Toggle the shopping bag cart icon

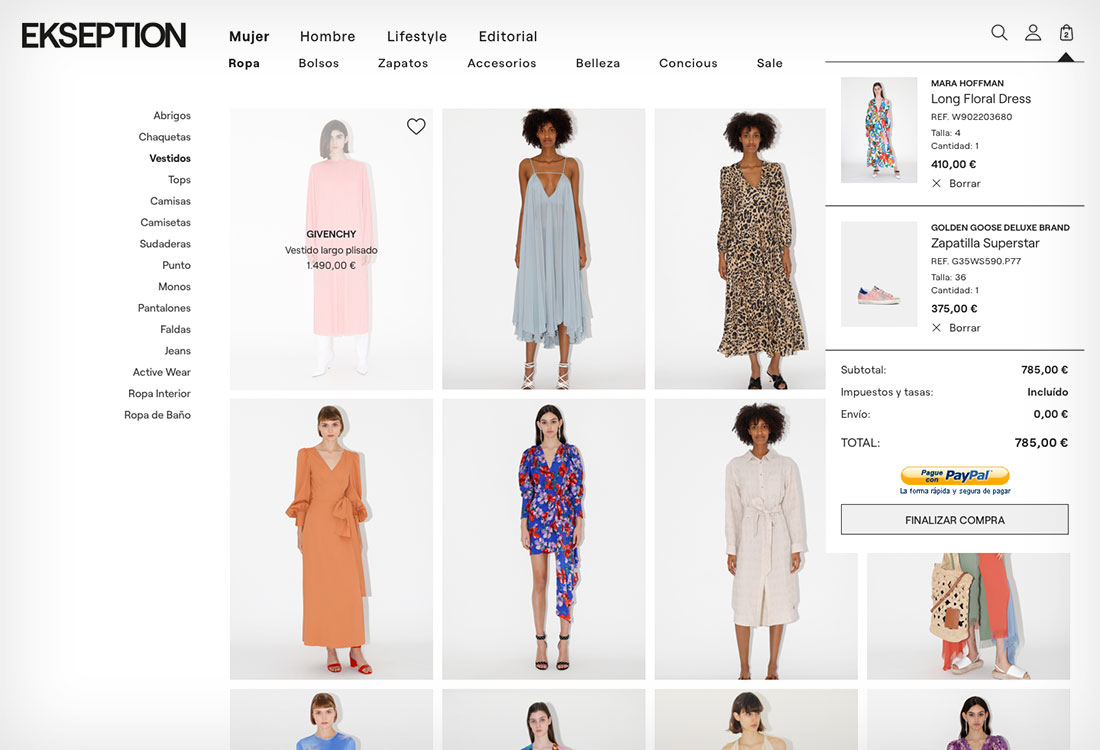tap(1066, 33)
